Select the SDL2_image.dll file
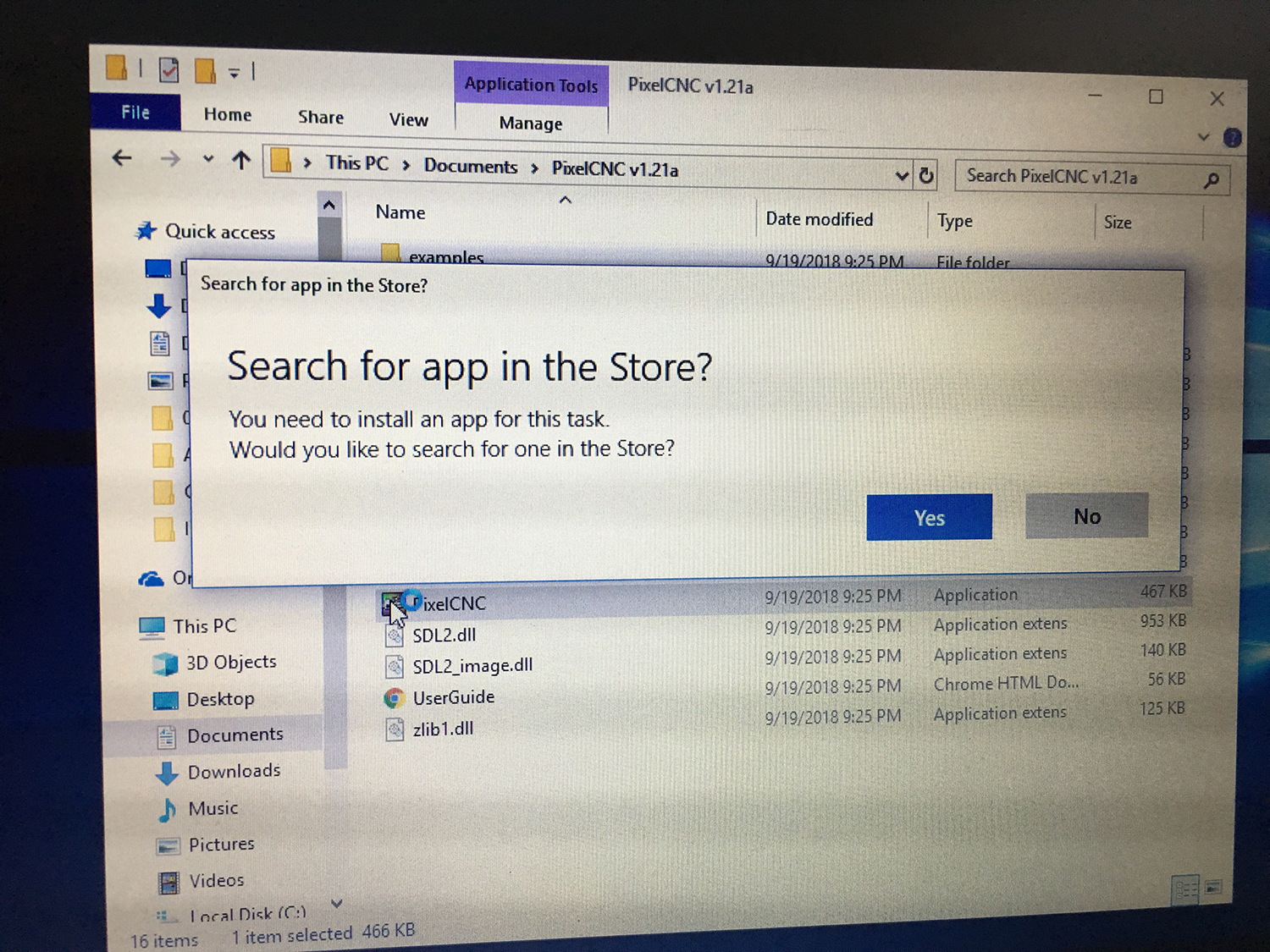The height and width of the screenshot is (952, 1270). 472,666
